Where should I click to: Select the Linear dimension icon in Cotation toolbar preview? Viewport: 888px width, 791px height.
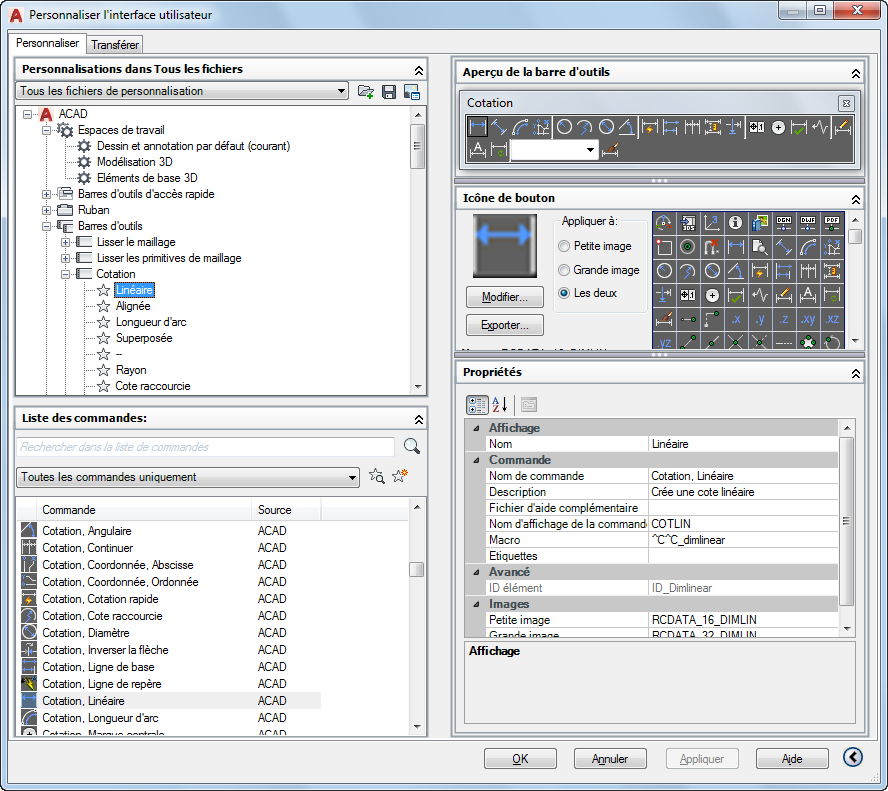click(x=477, y=127)
